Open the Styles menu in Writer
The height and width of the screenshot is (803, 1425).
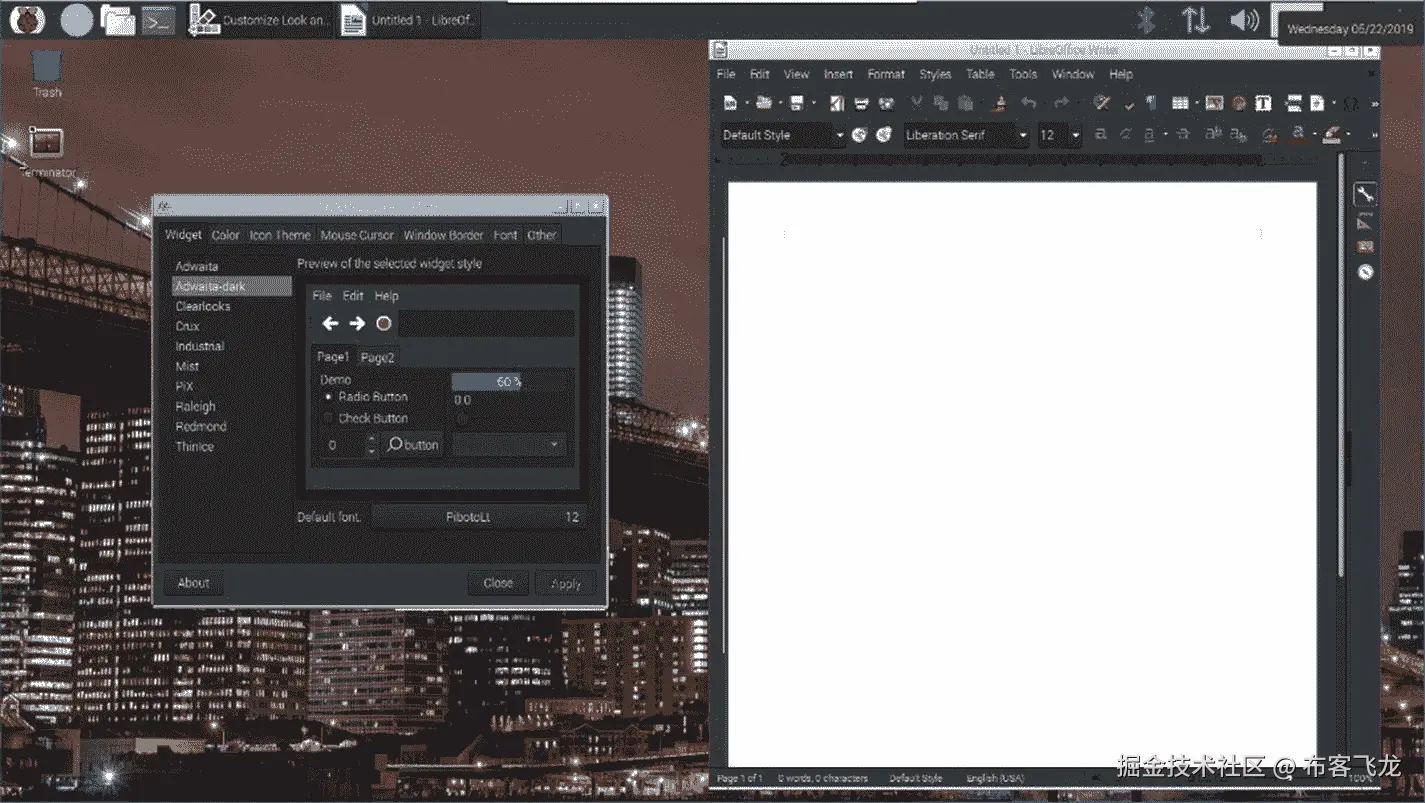pyautogui.click(x=935, y=74)
